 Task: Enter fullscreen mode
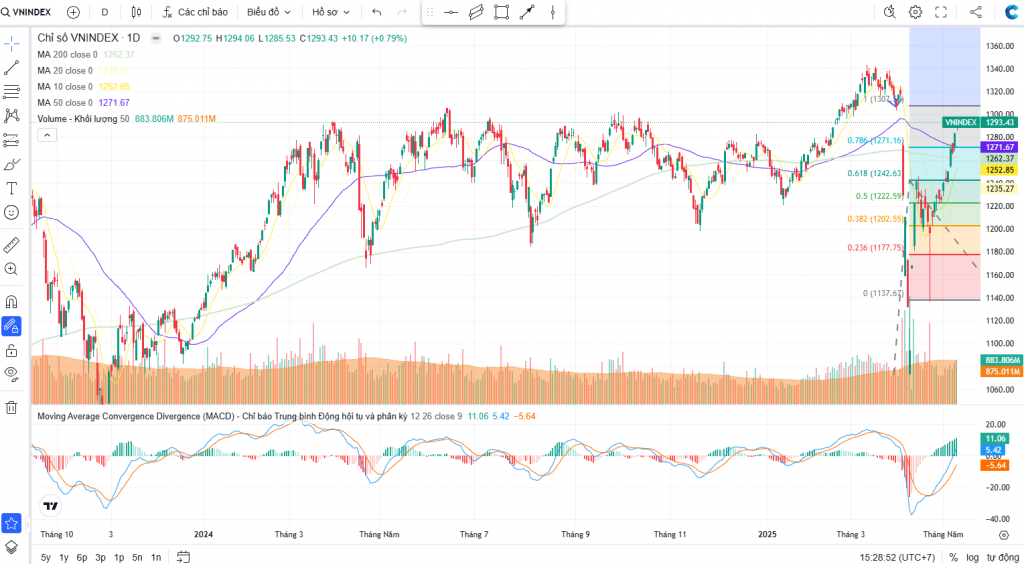[940, 12]
